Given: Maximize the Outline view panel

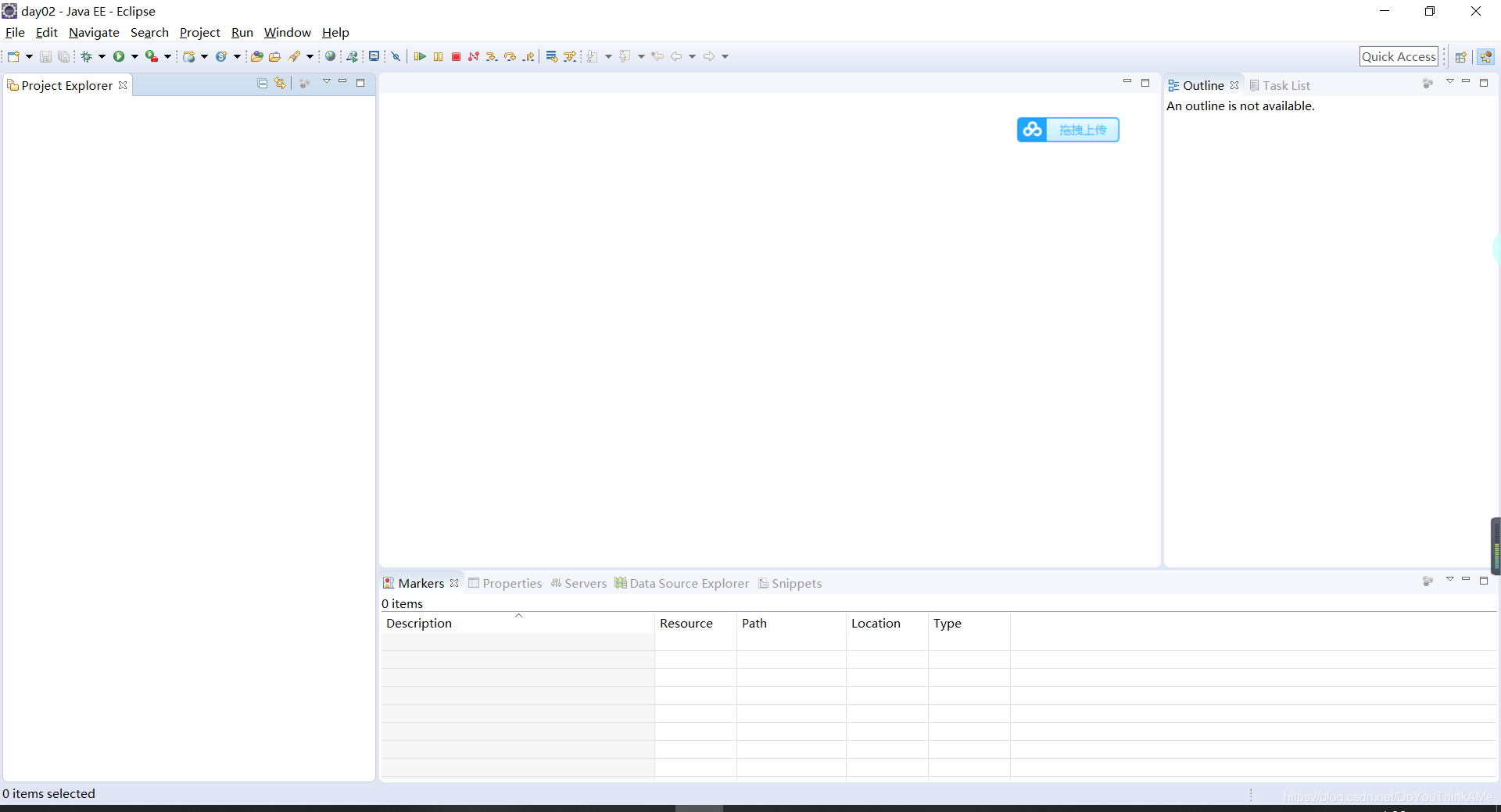Looking at the screenshot, I should coord(1484,82).
